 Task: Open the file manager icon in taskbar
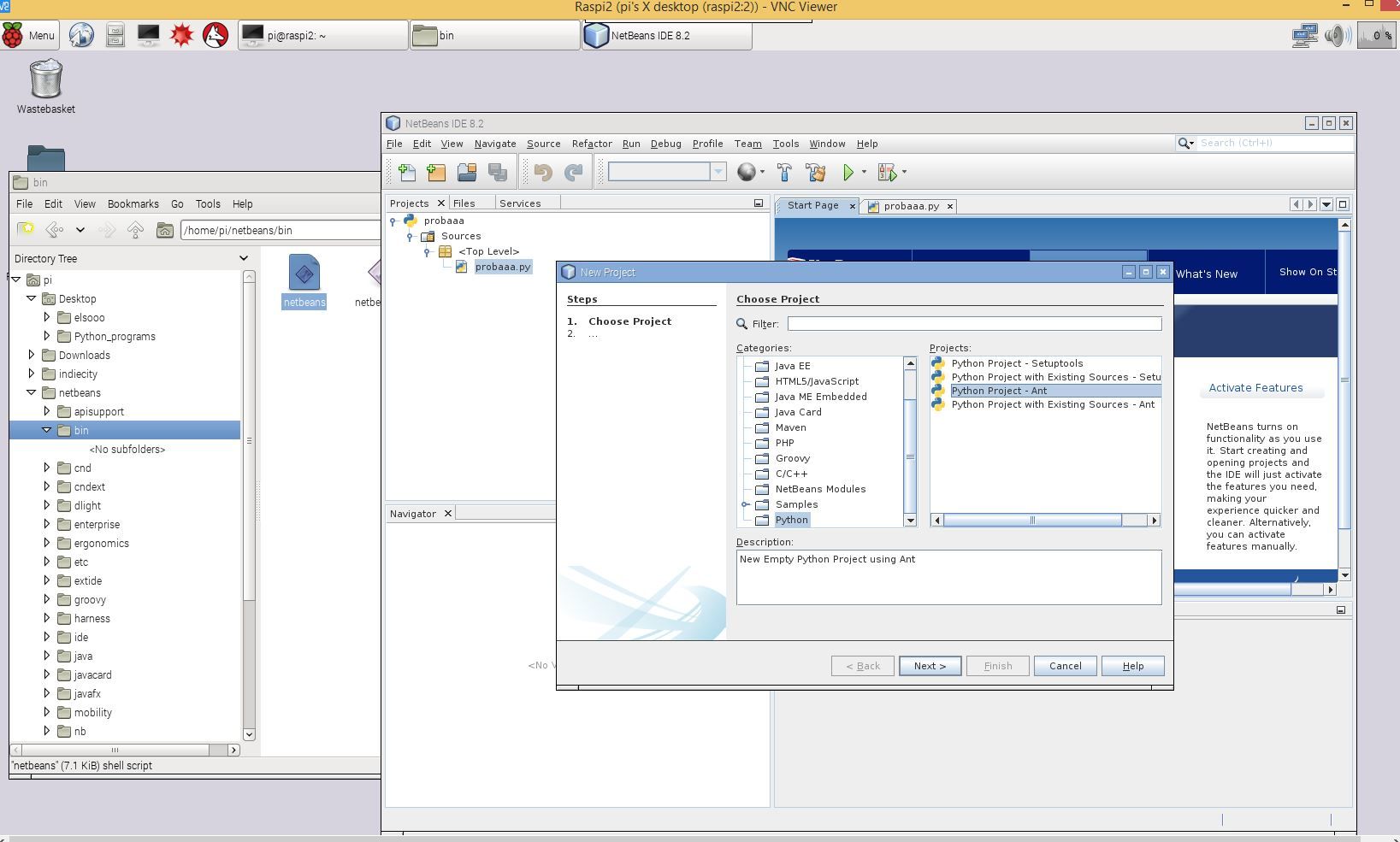click(115, 35)
